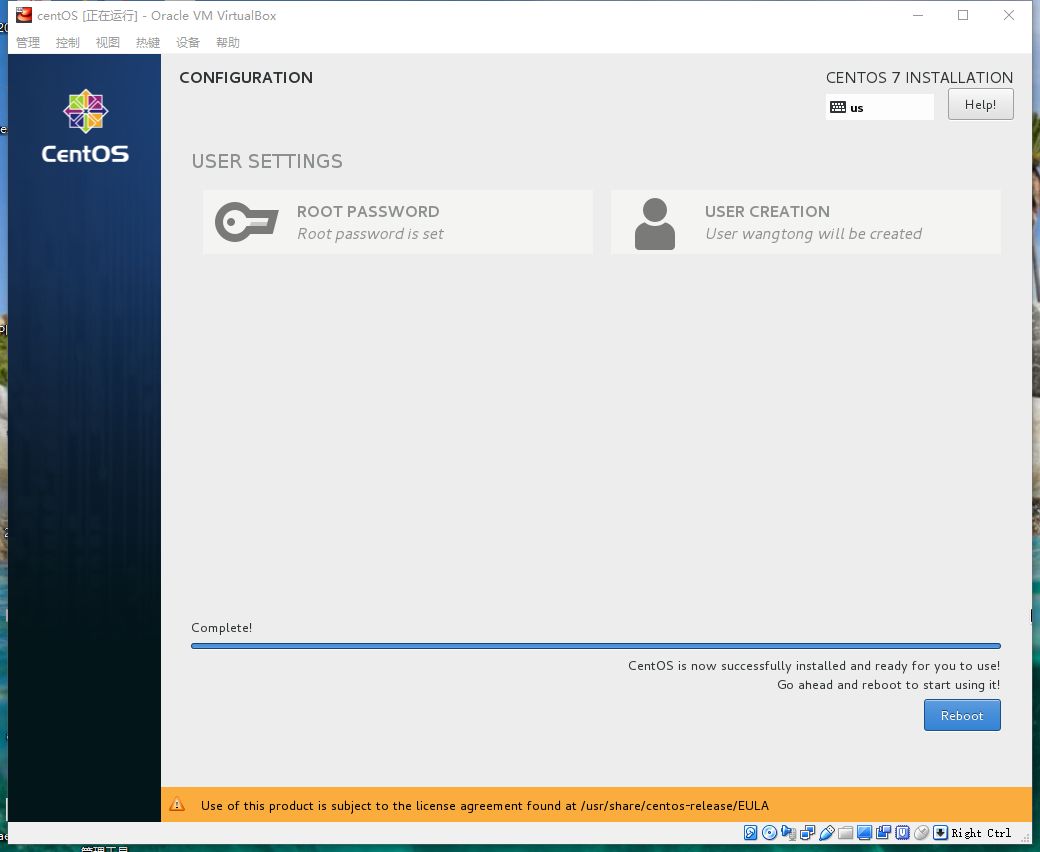Open the USER CREATION settings item
Image resolution: width=1040 pixels, height=852 pixels.
[x=805, y=221]
